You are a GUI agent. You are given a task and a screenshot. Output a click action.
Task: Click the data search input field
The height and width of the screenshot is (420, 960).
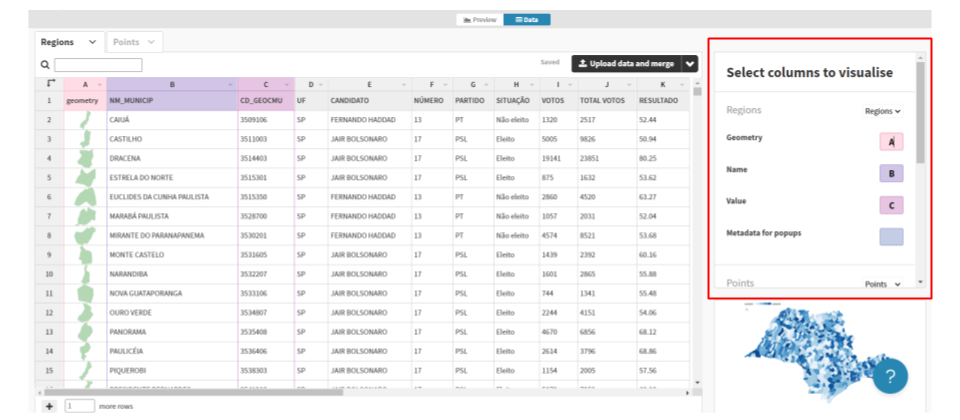[98, 65]
